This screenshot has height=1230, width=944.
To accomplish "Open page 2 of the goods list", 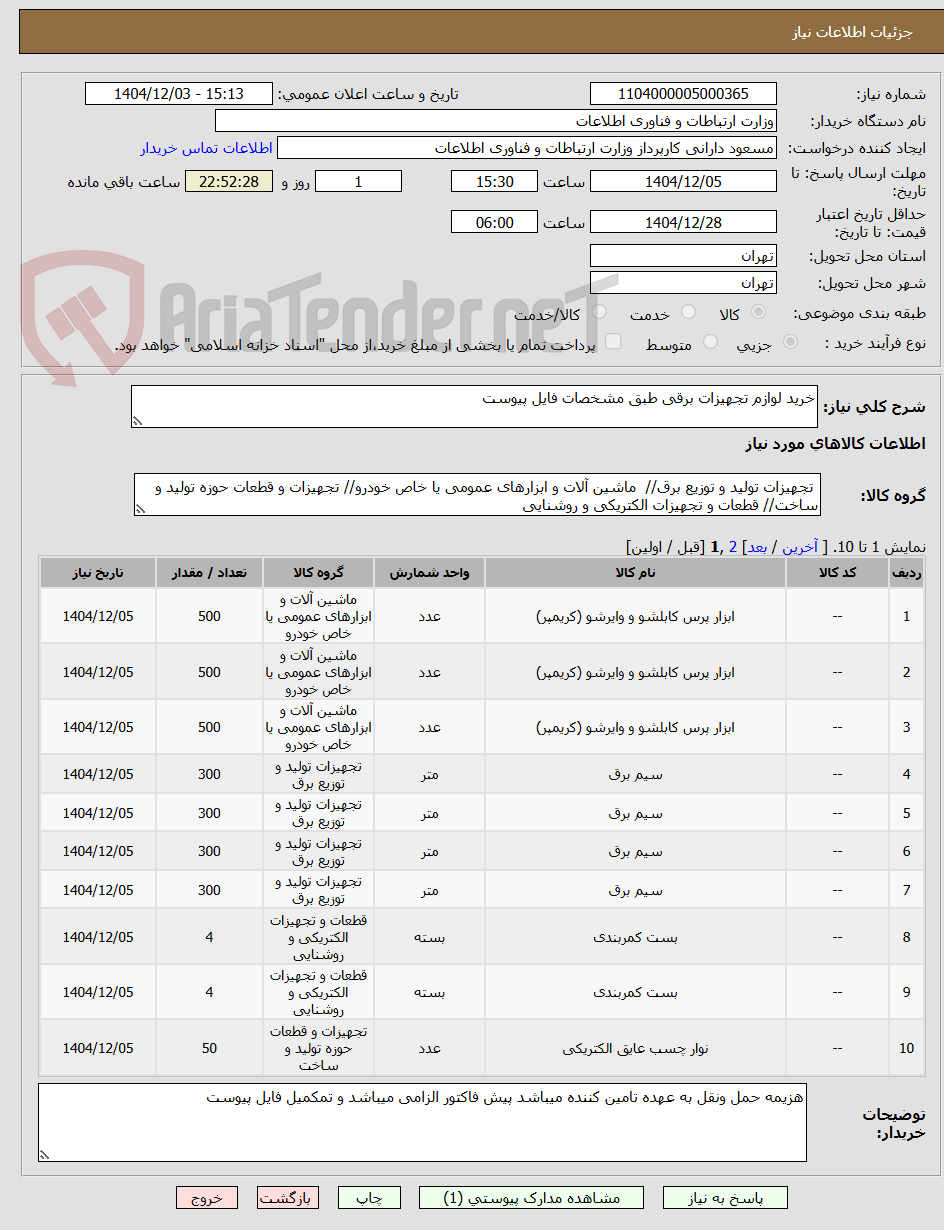I will (733, 547).
